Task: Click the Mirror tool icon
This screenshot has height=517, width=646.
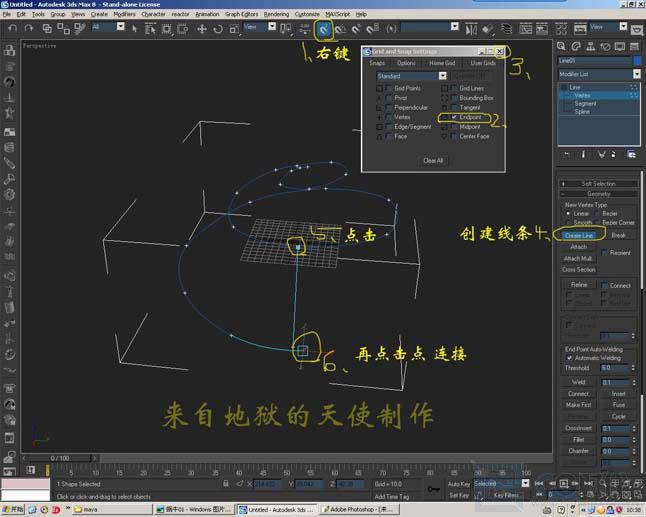Action: (x=471, y=29)
